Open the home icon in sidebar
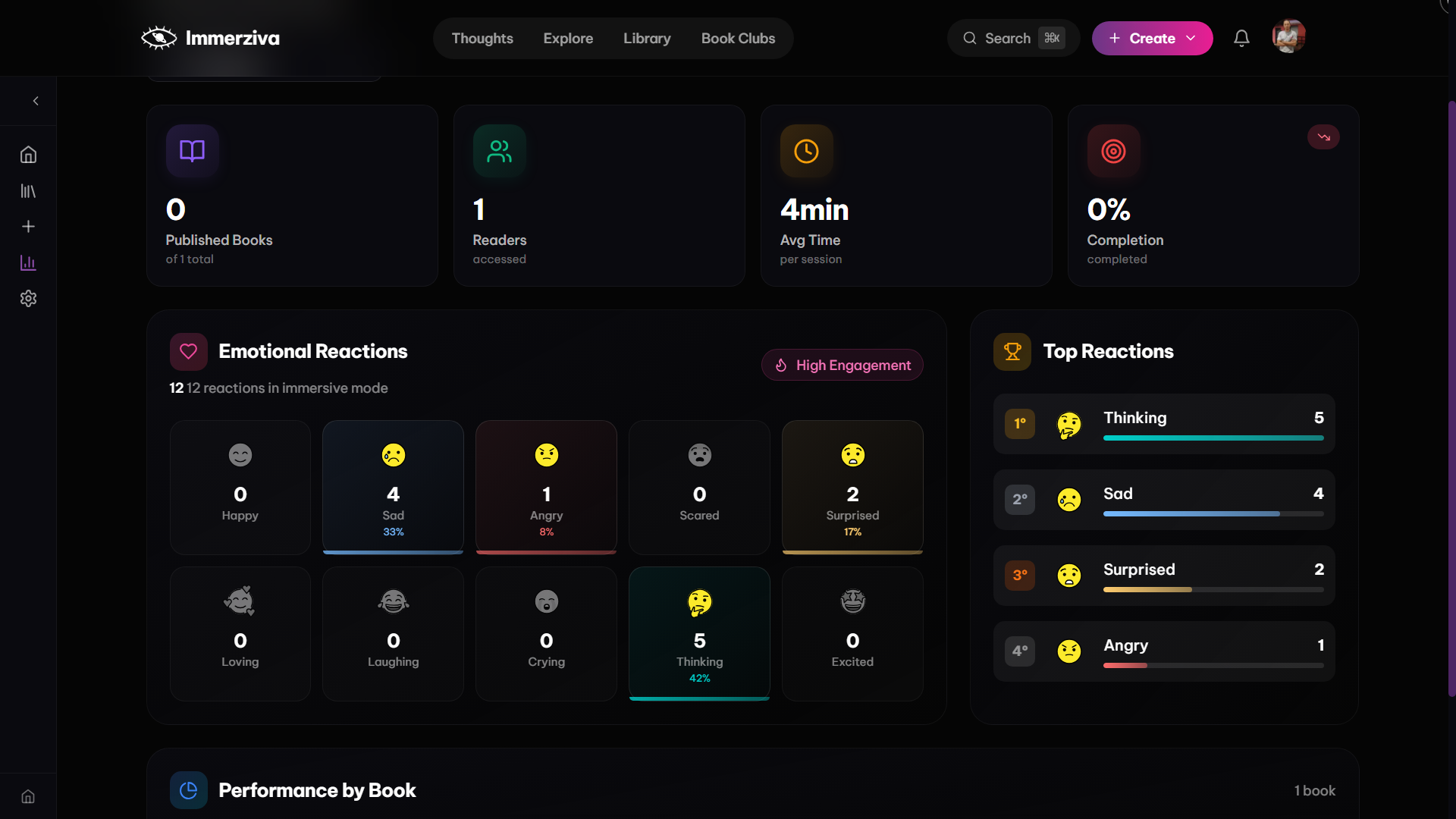The height and width of the screenshot is (819, 1456). [x=28, y=155]
